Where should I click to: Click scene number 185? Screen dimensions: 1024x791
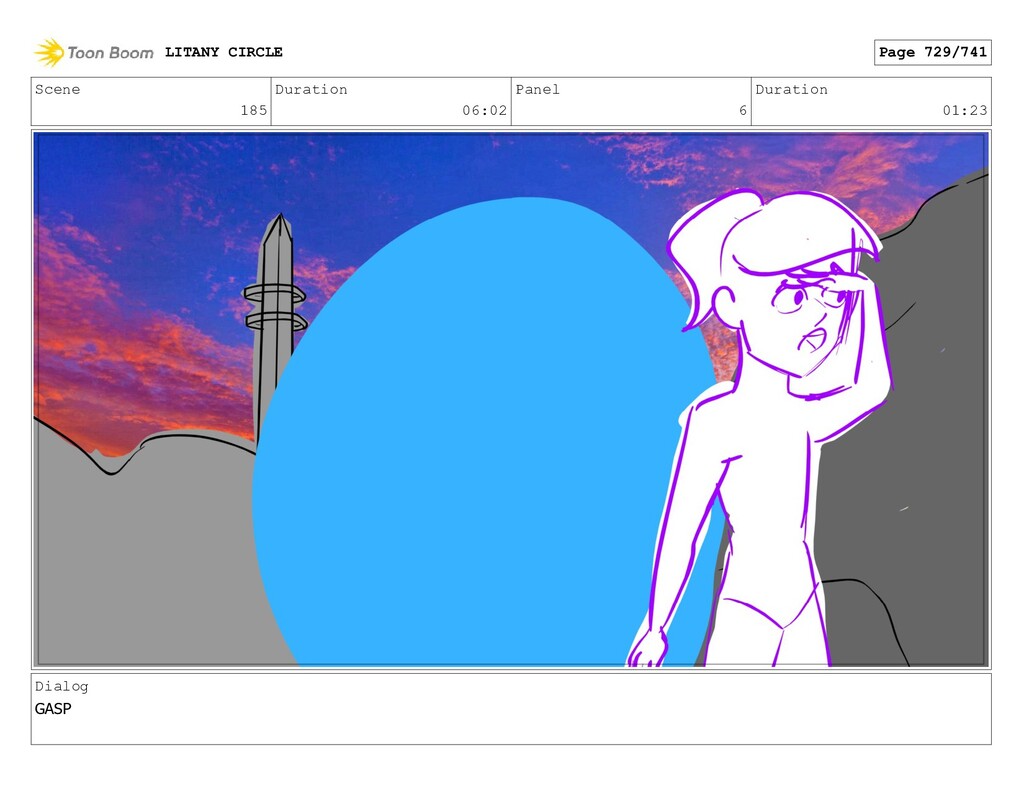pos(253,110)
